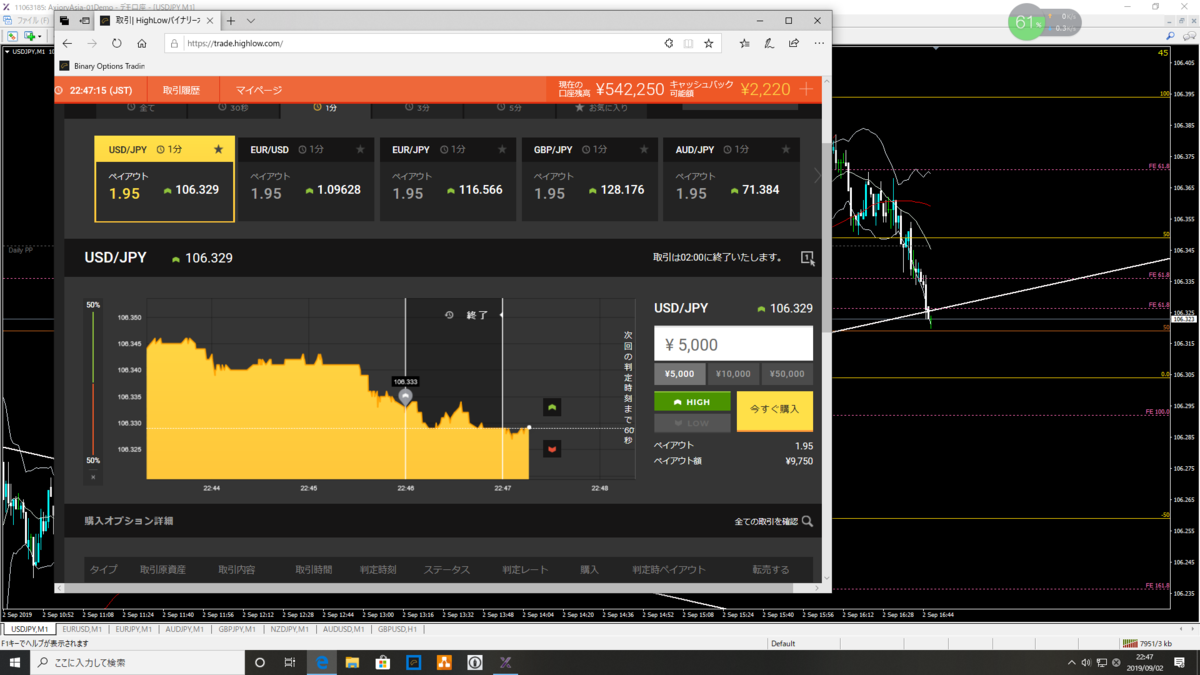
Task: Click the green HIGH arrow on chart
Action: (x=552, y=407)
